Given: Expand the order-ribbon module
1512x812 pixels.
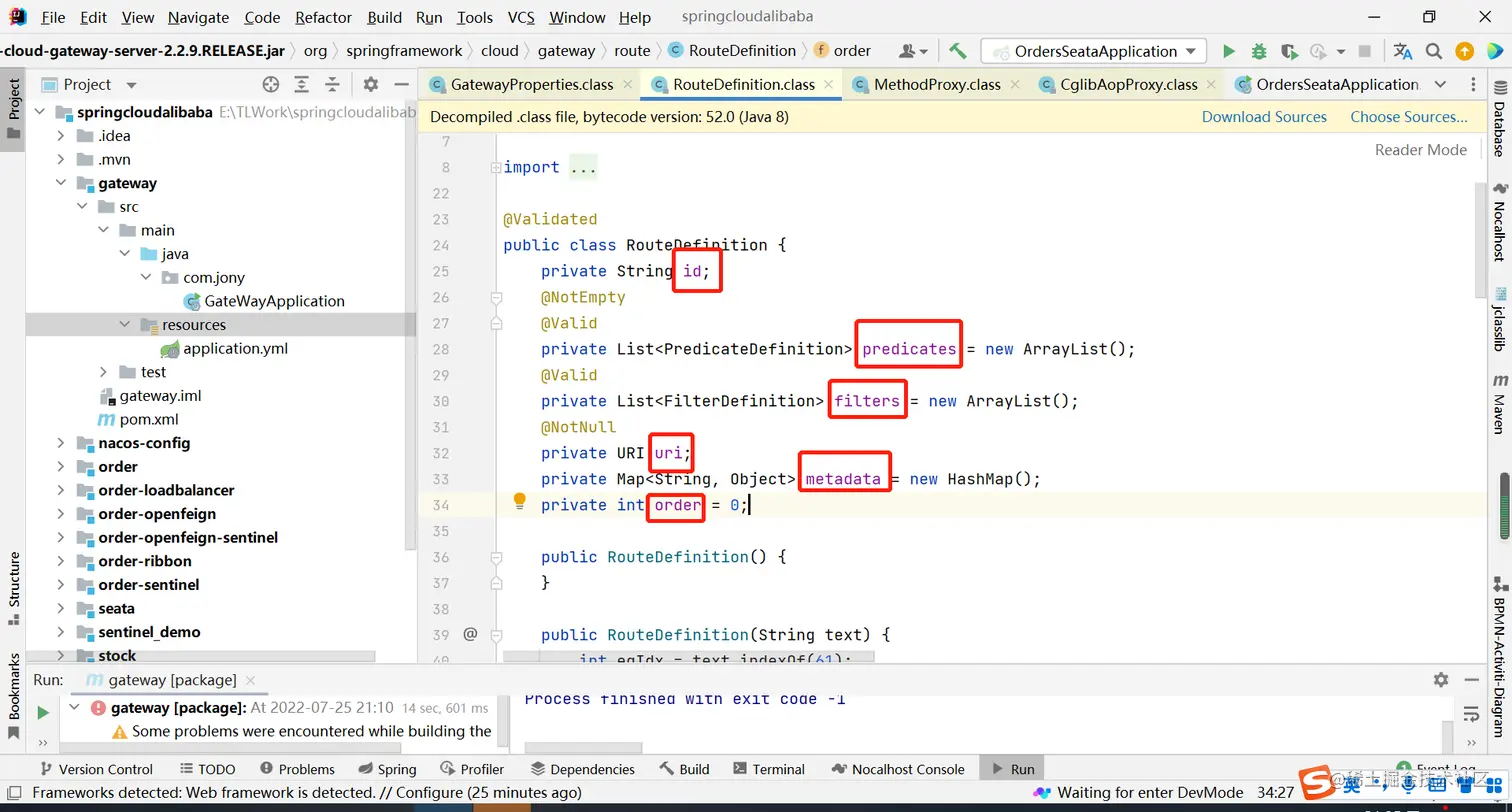Looking at the screenshot, I should [61, 561].
